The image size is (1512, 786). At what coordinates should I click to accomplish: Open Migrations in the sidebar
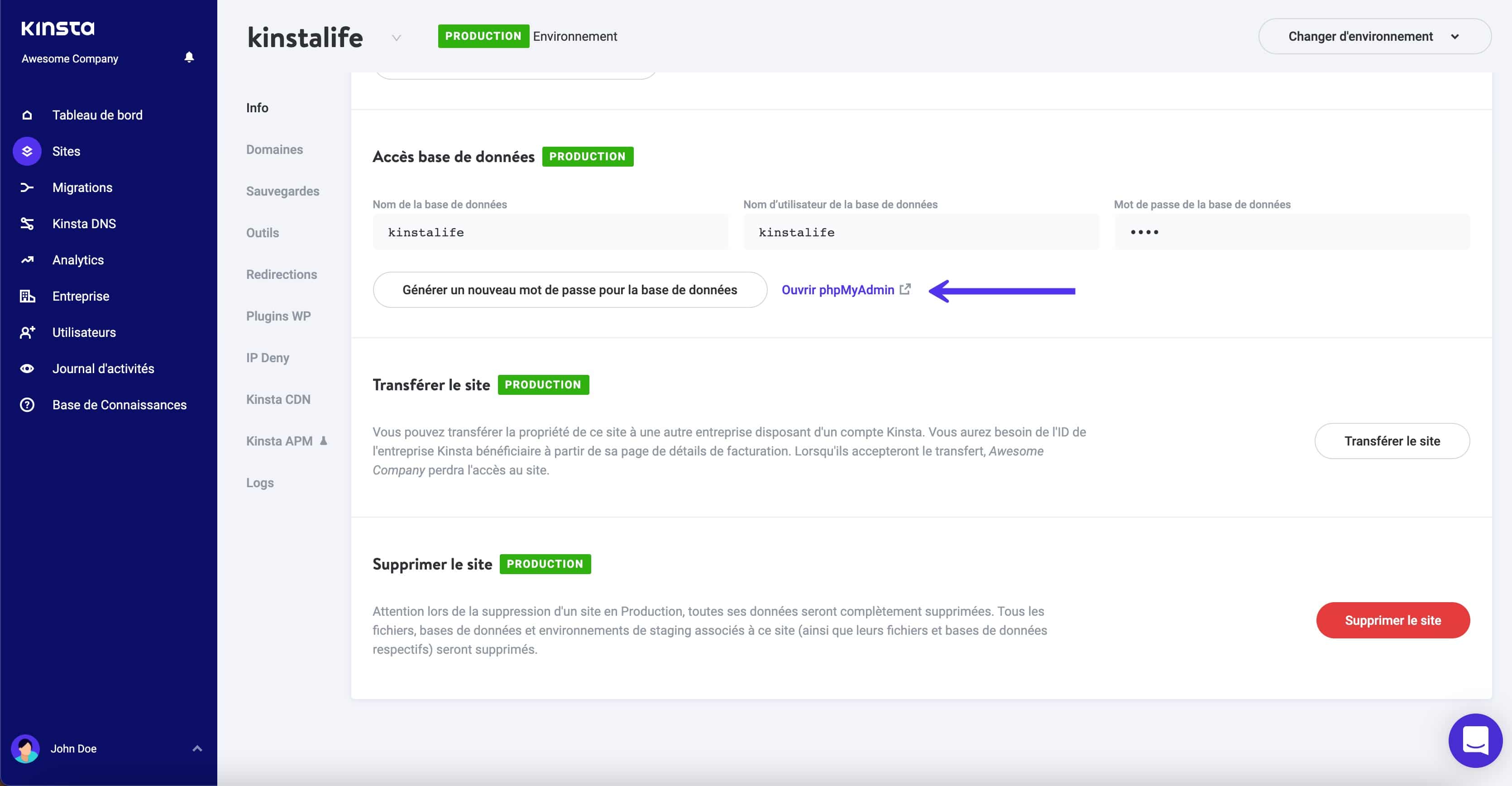pyautogui.click(x=82, y=187)
